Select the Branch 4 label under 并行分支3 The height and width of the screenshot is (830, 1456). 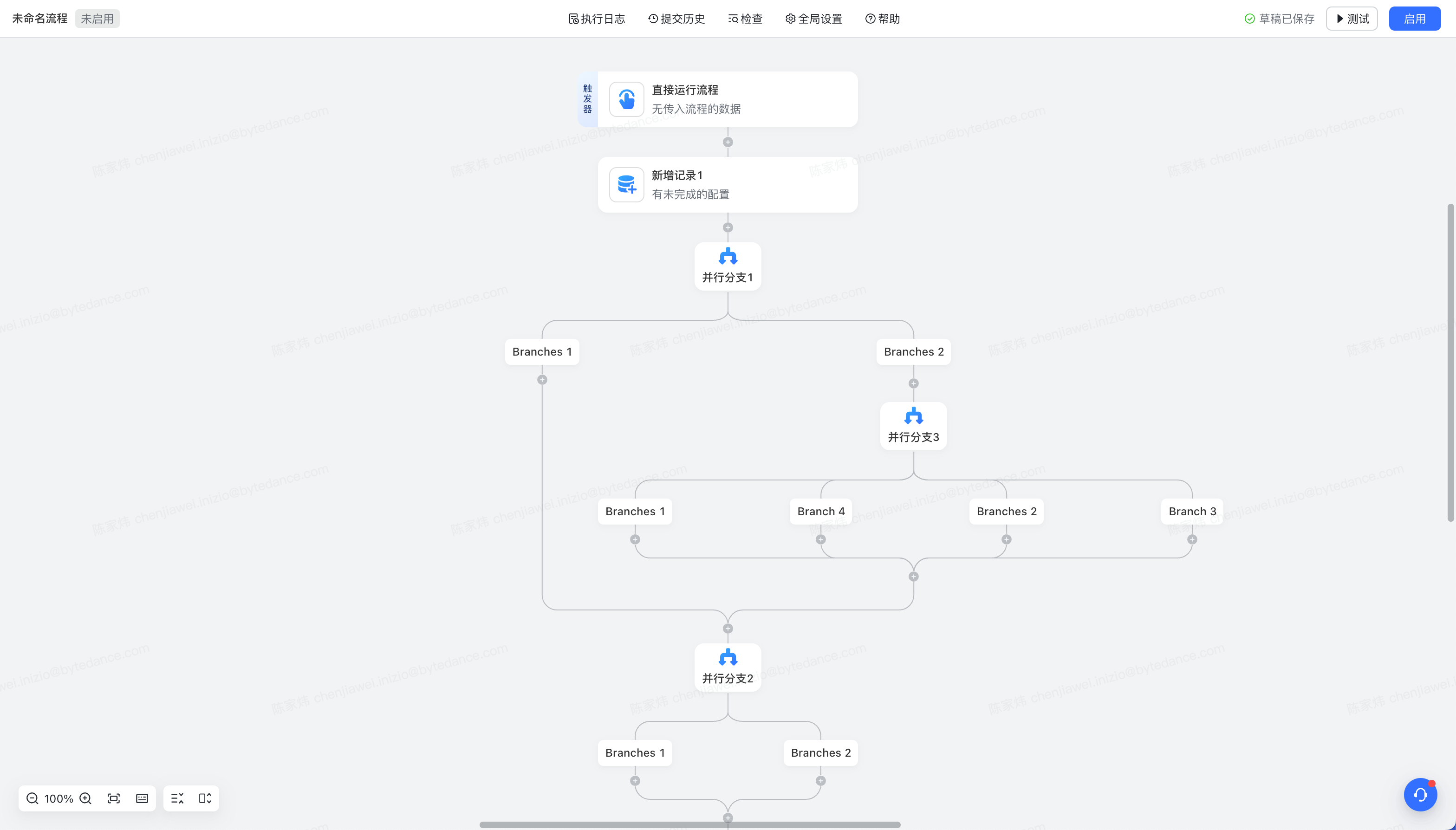820,512
